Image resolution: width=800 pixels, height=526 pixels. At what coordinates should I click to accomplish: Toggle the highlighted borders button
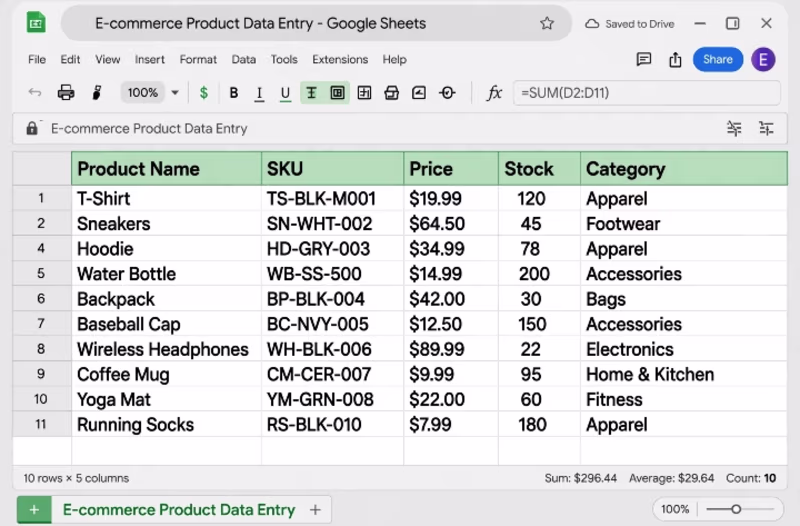[x=337, y=93]
